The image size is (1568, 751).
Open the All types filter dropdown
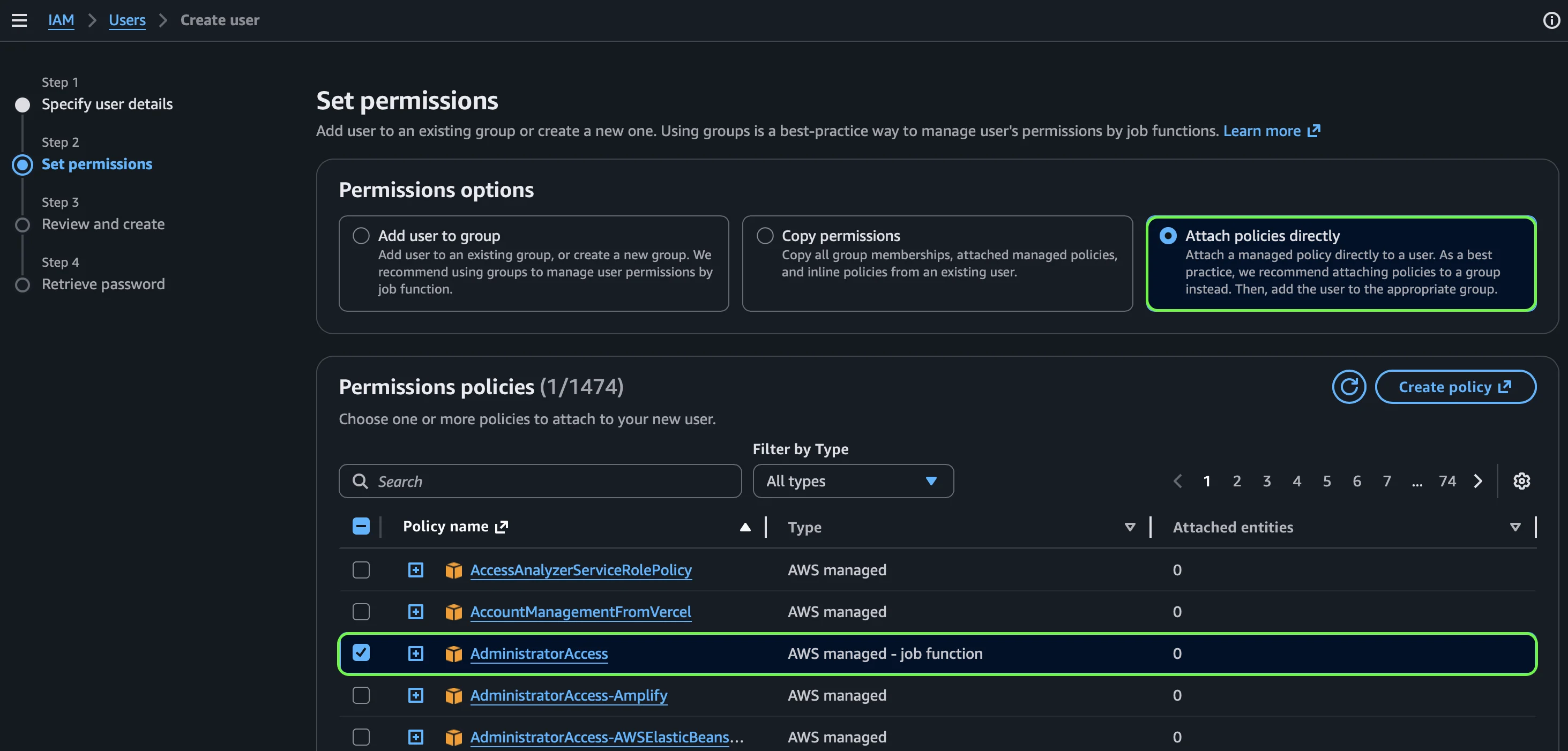[x=852, y=481]
